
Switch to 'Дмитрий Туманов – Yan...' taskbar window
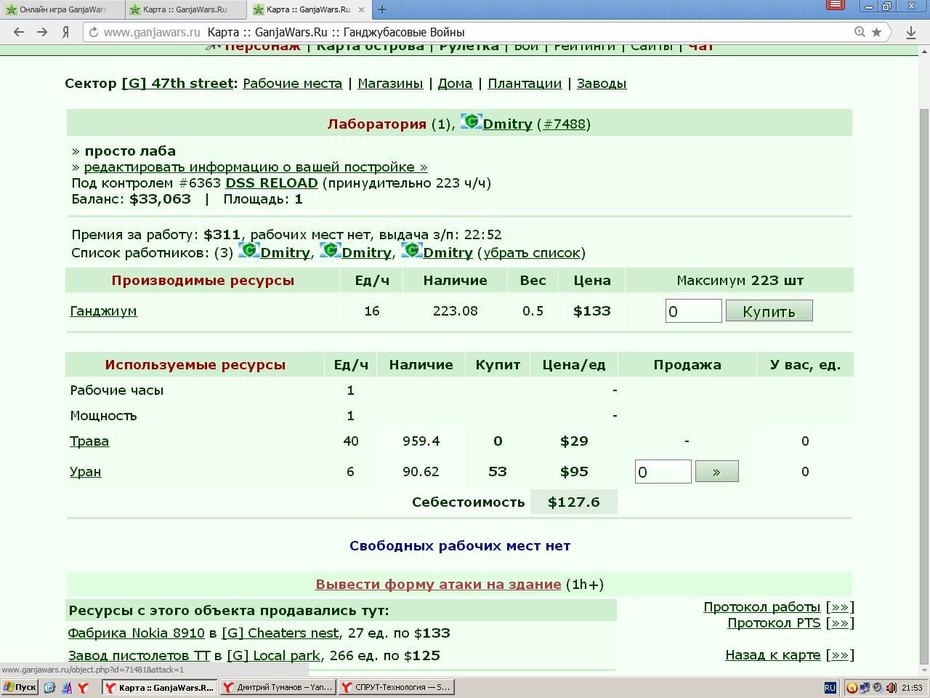click(278, 687)
